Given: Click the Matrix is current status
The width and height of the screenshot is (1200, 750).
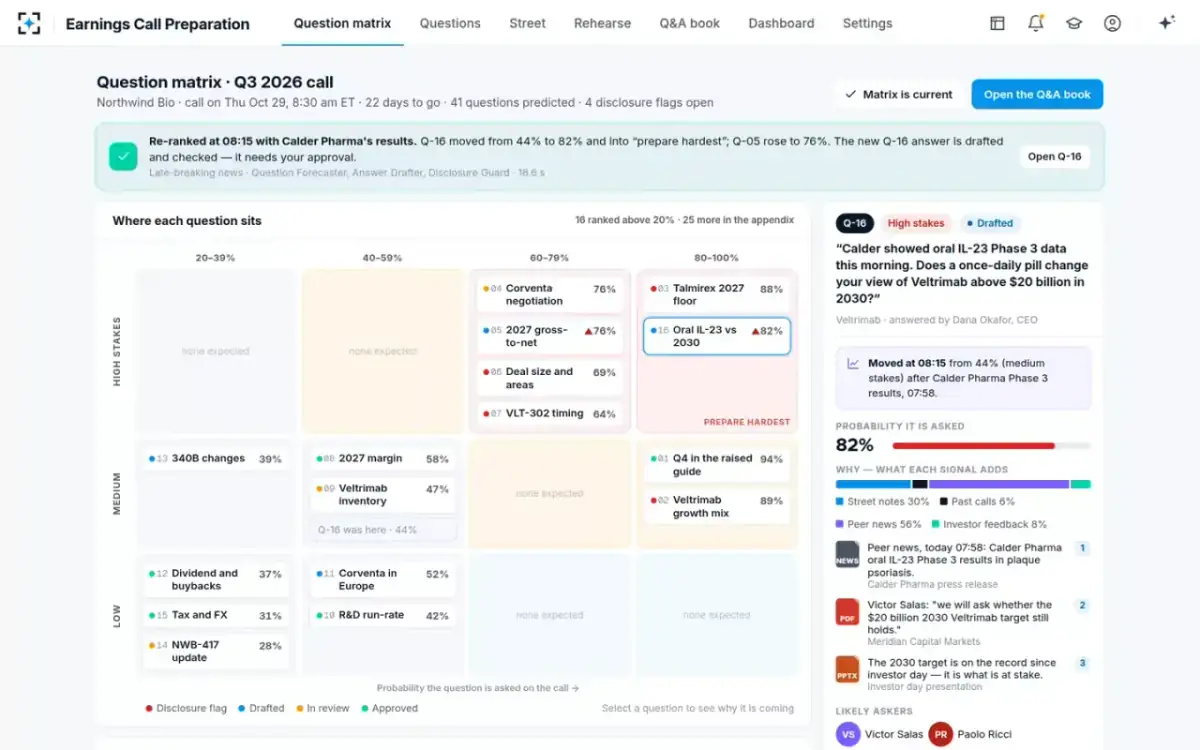Looking at the screenshot, I should click(898, 94).
